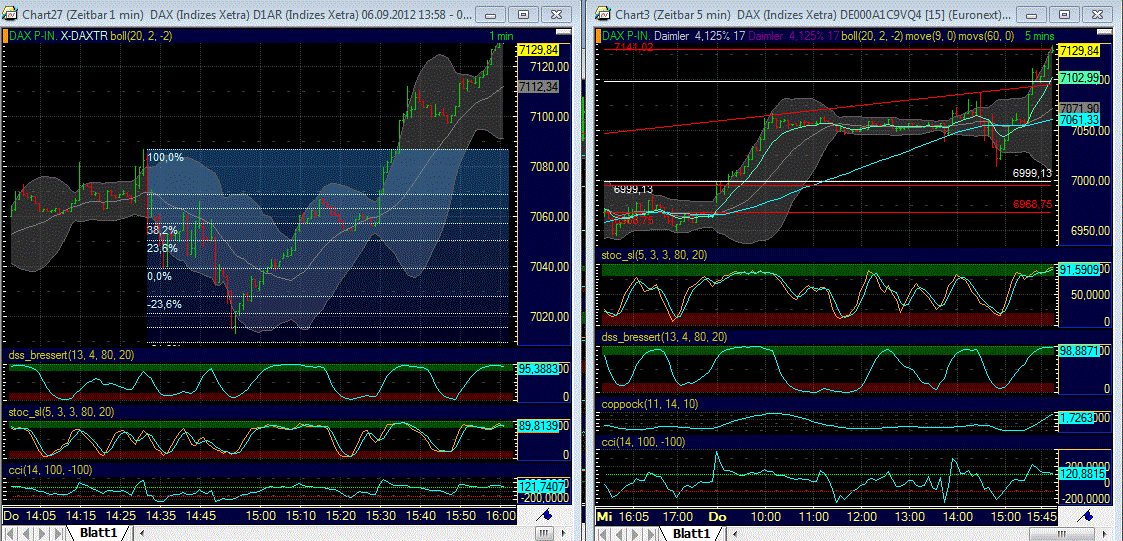The image size is (1123, 541).
Task: Go to previous sheet in Chart3 window
Action: 618,533
